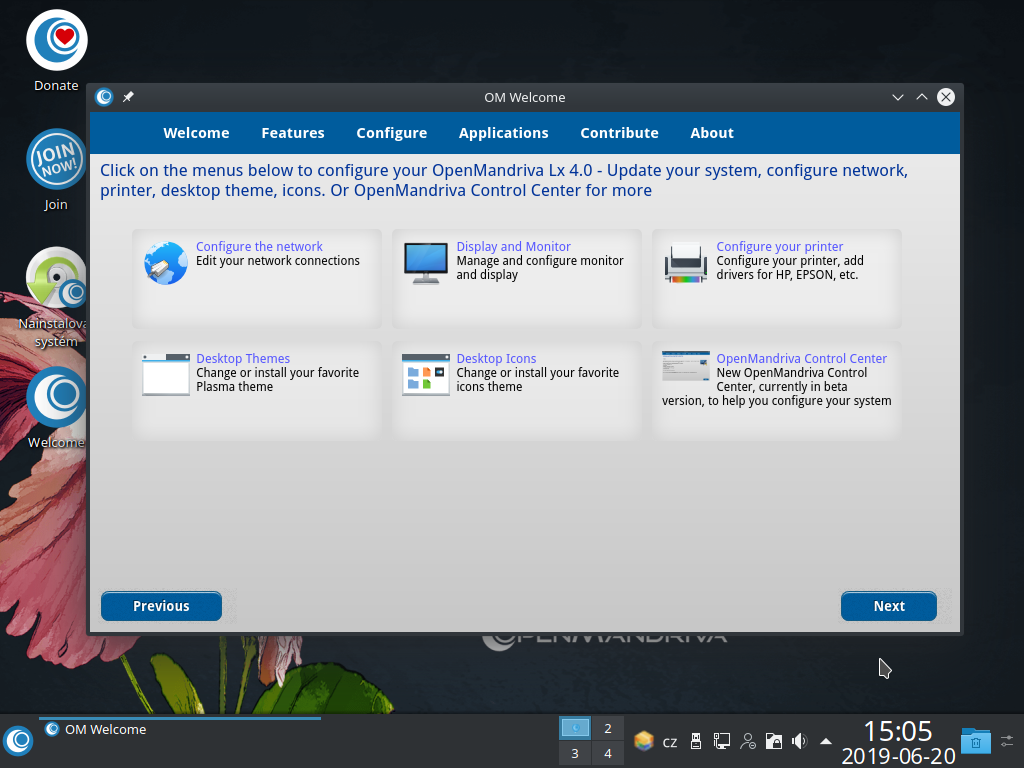1024x768 pixels.
Task: Switch to the Welcome tab
Action: (196, 133)
